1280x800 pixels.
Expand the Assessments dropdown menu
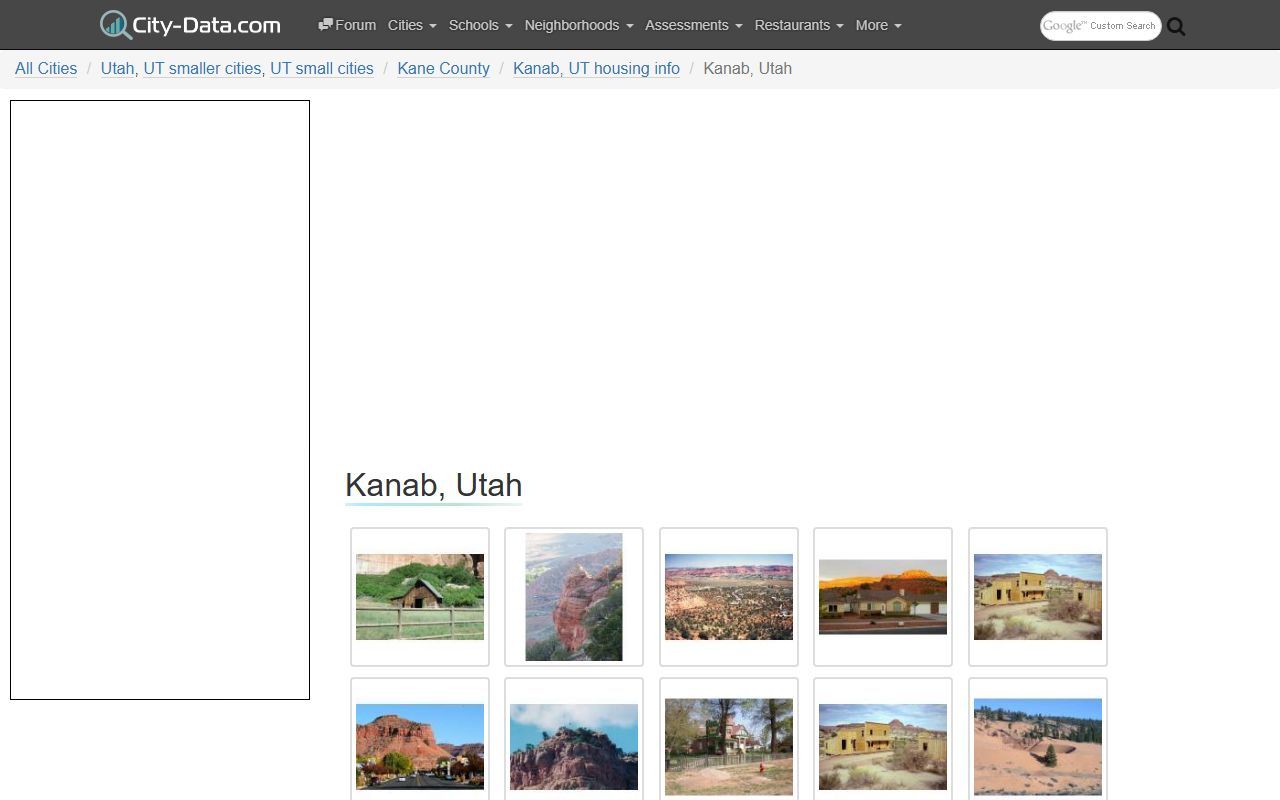[694, 25]
